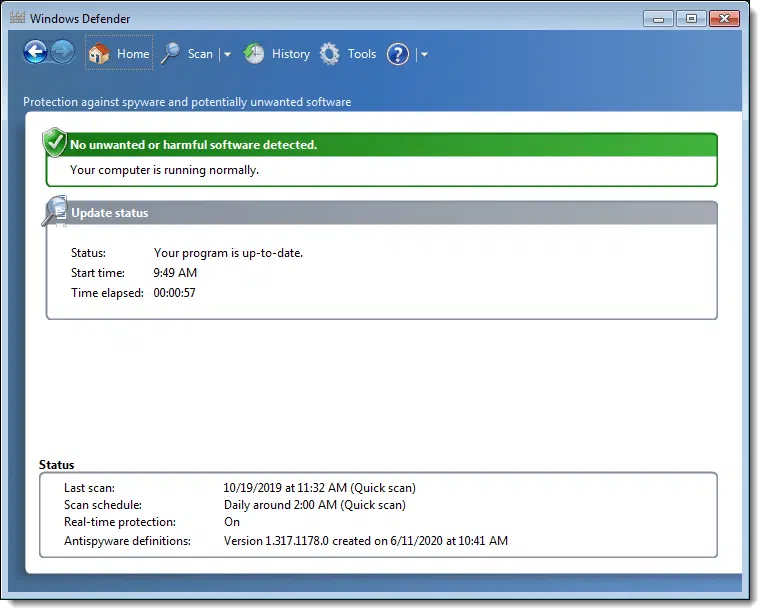Viewport: 765px width, 615px height.
Task: Click 'Protection against spyware' subtitle text
Action: [187, 102]
